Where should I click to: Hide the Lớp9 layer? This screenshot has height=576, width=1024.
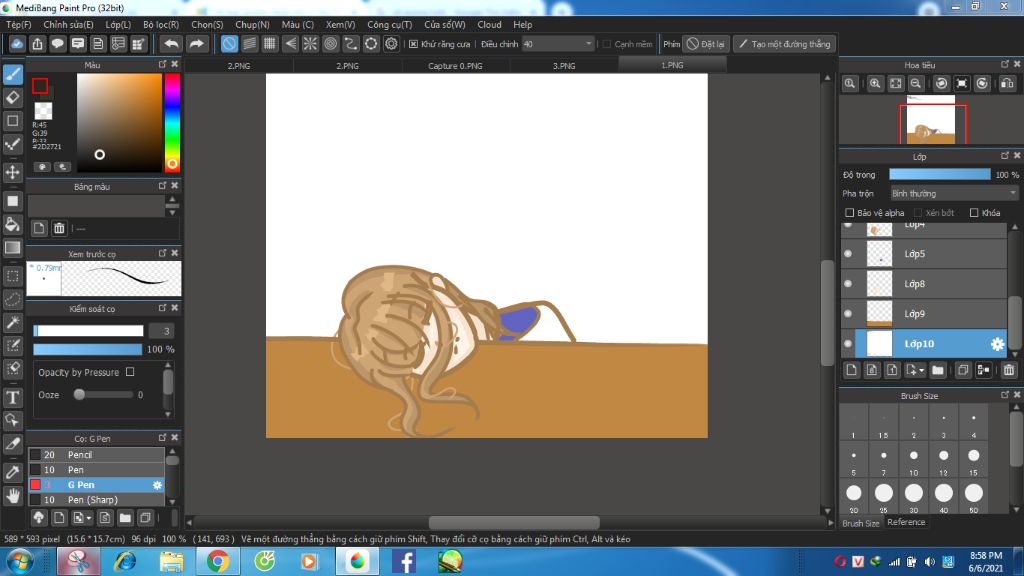tap(848, 313)
